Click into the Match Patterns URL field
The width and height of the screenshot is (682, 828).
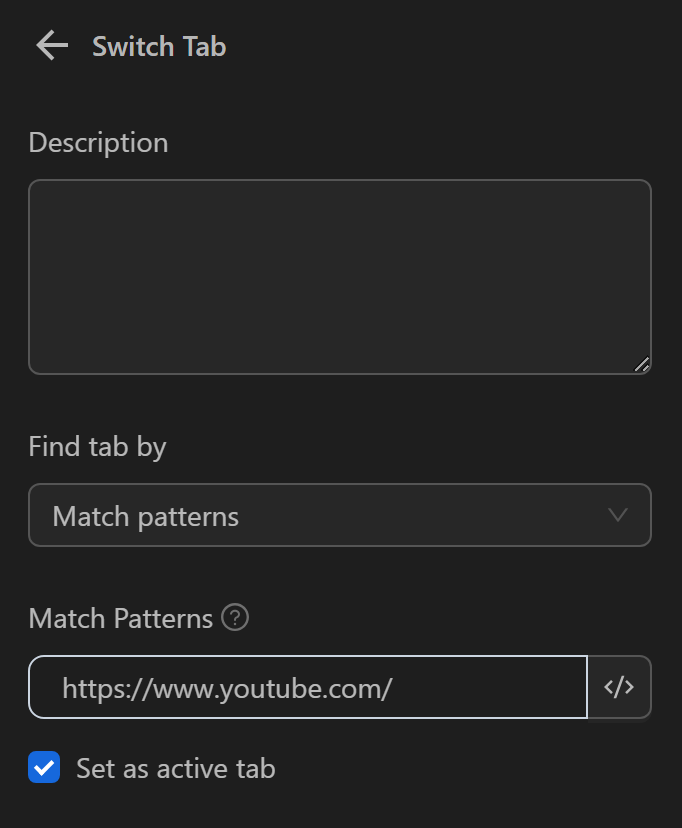coord(480,687)
